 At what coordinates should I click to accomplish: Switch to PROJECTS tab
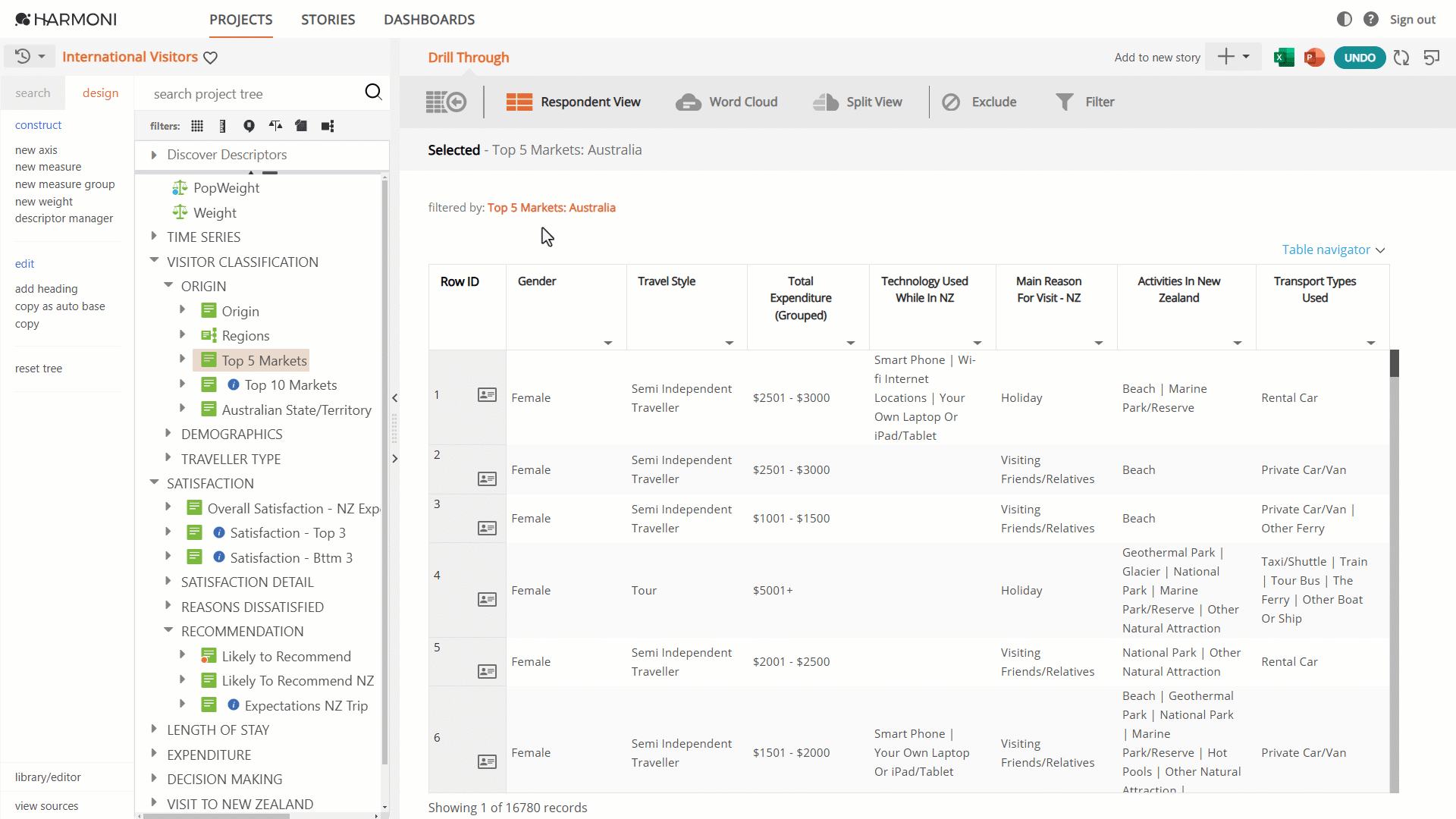[241, 20]
